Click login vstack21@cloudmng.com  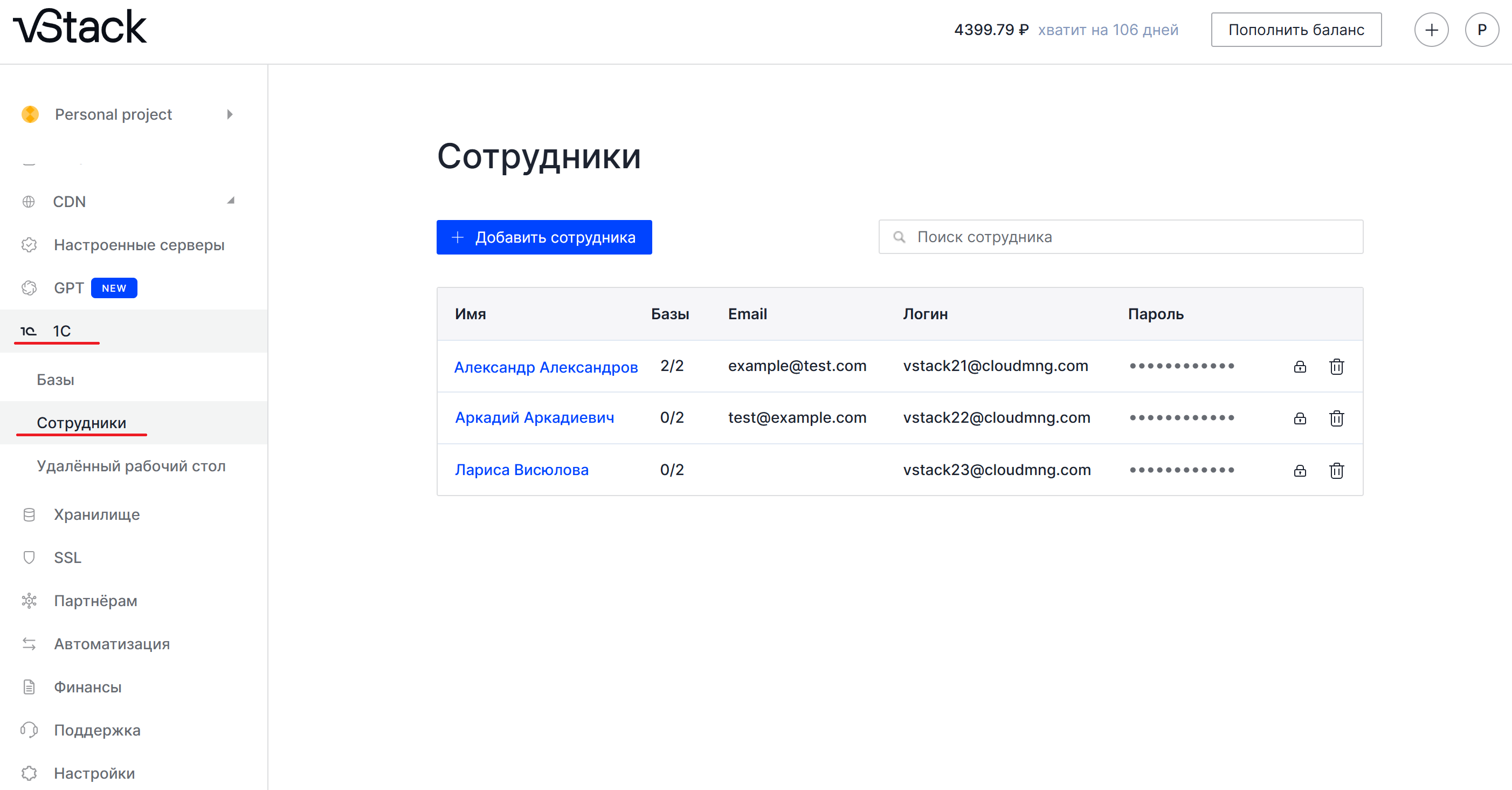pos(995,366)
